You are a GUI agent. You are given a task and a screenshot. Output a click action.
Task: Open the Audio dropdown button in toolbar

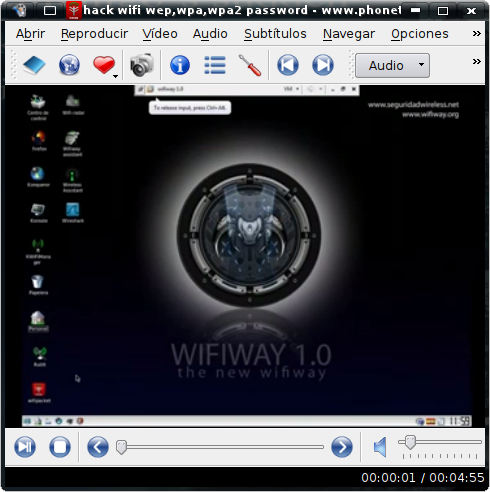point(392,65)
